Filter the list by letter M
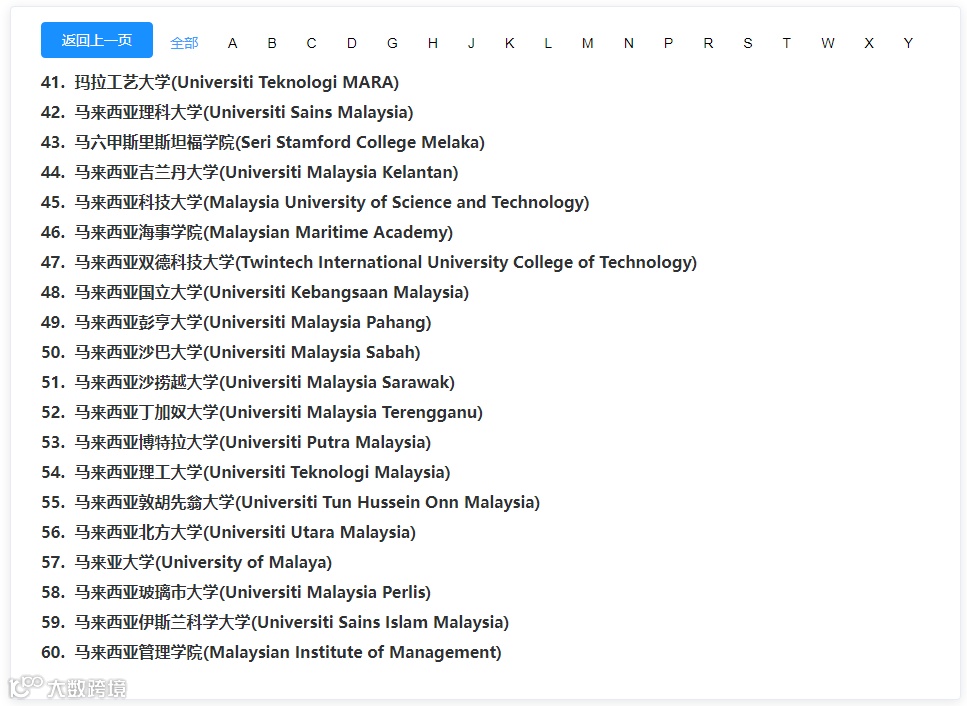 pos(588,43)
